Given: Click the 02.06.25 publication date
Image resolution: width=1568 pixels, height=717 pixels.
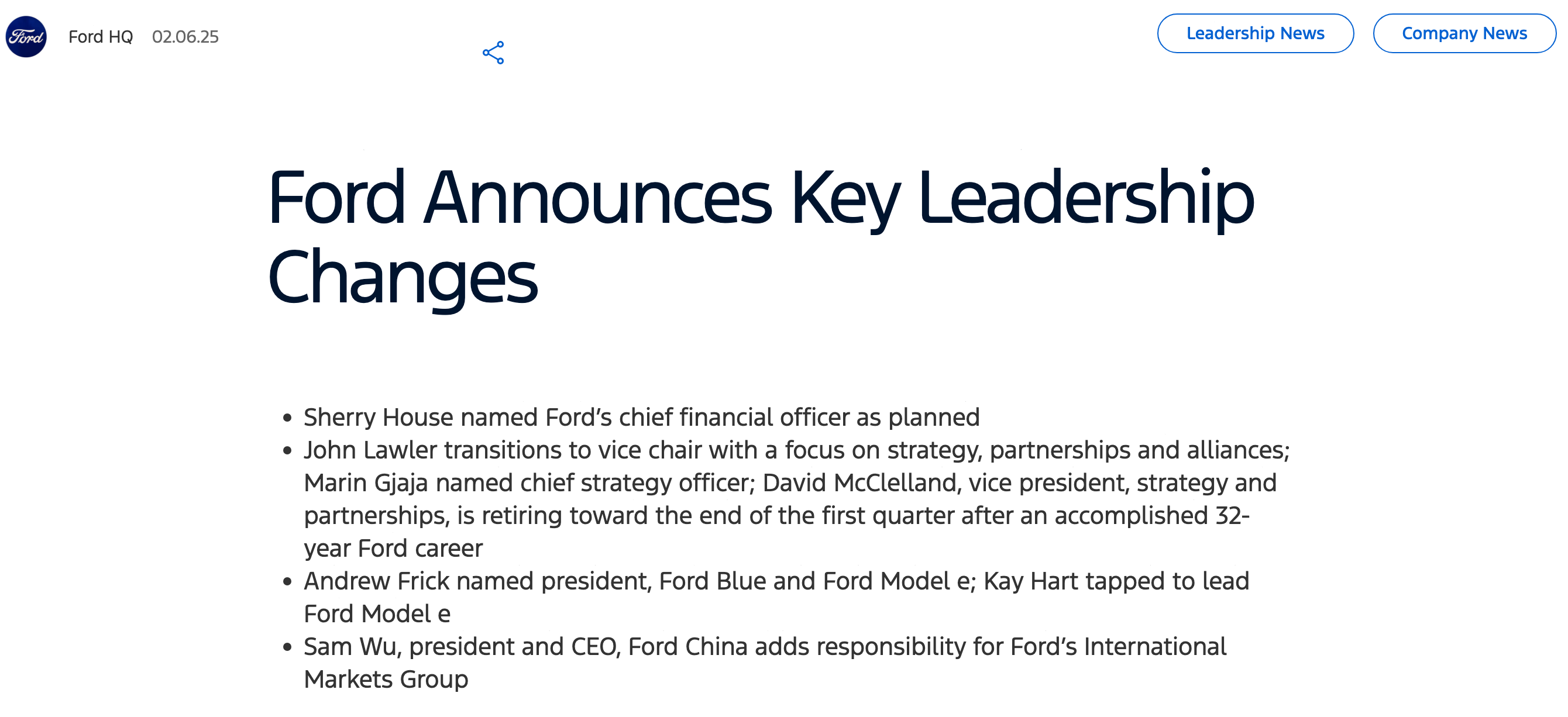Looking at the screenshot, I should 185,37.
